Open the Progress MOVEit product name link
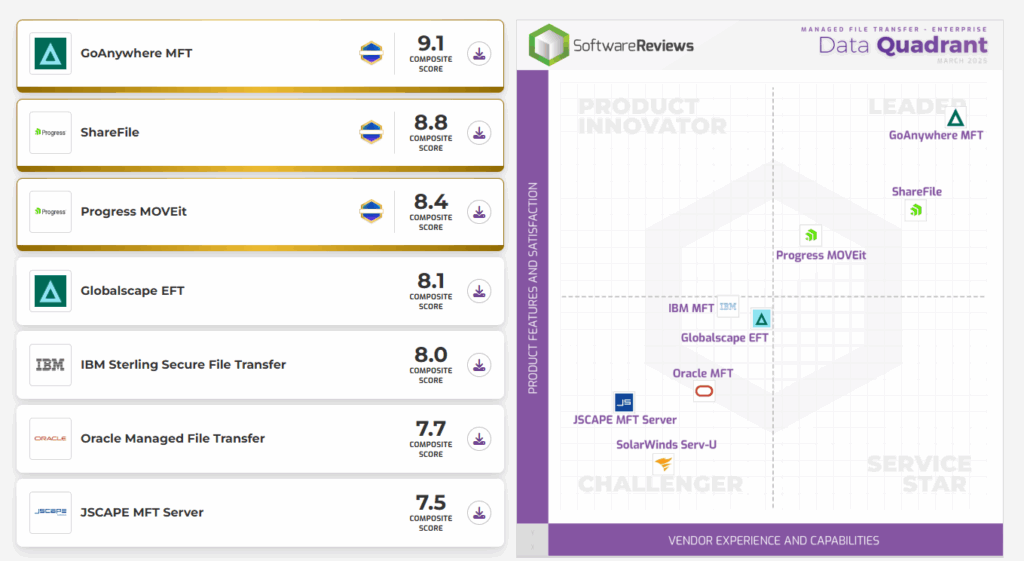 pos(133,212)
